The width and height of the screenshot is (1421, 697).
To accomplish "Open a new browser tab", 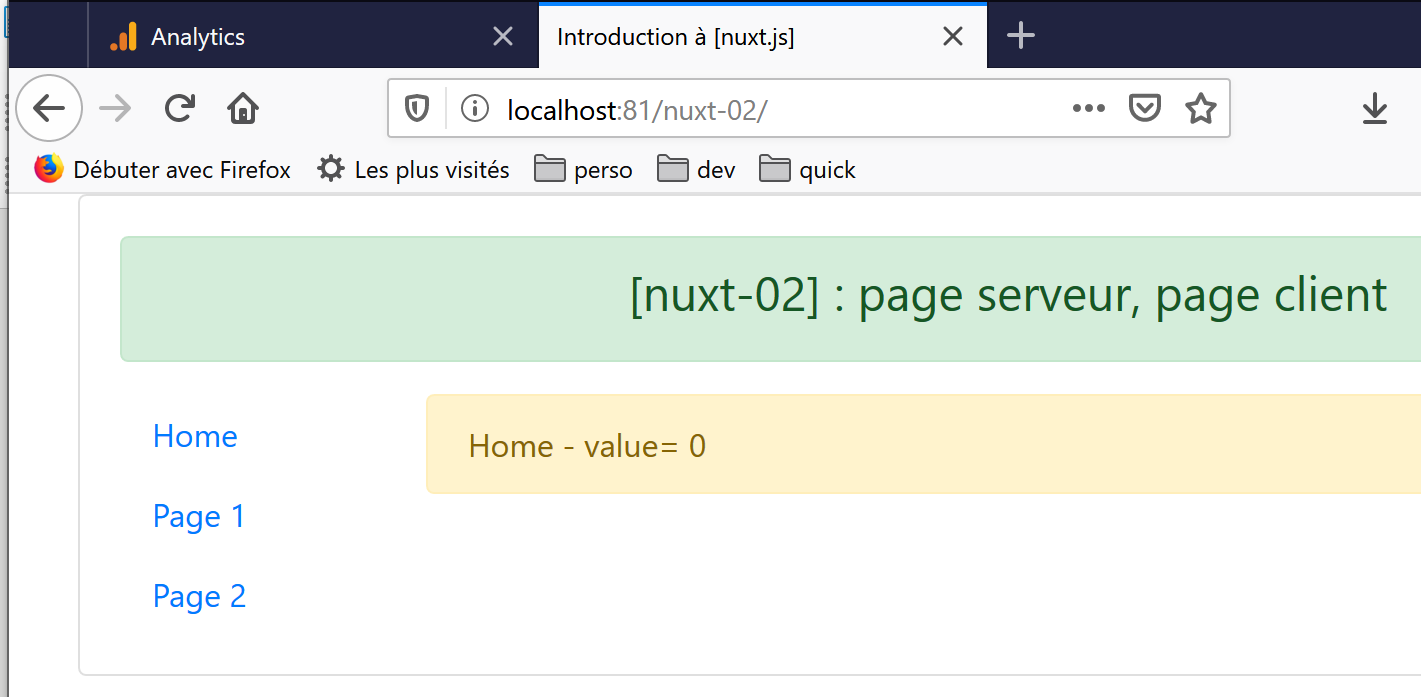I will (1020, 37).
